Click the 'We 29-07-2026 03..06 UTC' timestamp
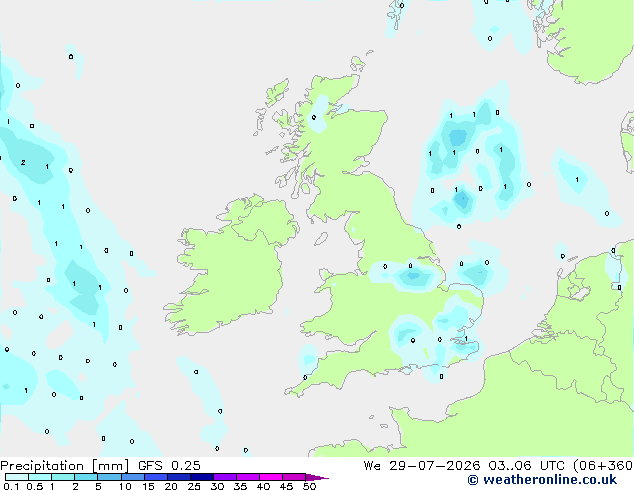The width and height of the screenshot is (634, 490). coord(466,466)
